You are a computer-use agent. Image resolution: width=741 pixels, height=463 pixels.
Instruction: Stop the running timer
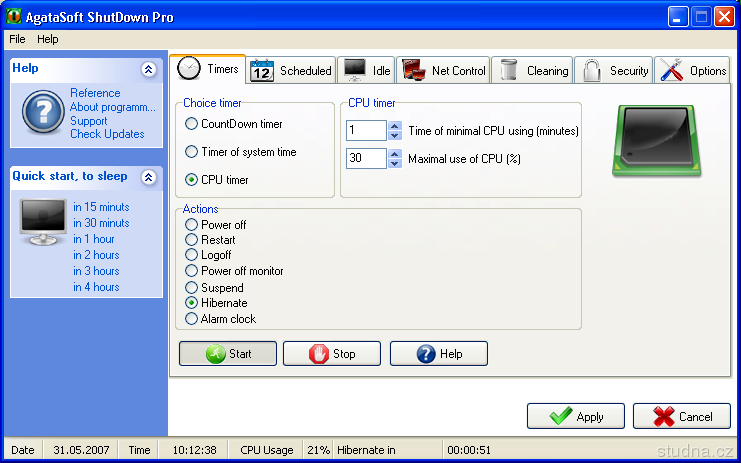point(332,354)
